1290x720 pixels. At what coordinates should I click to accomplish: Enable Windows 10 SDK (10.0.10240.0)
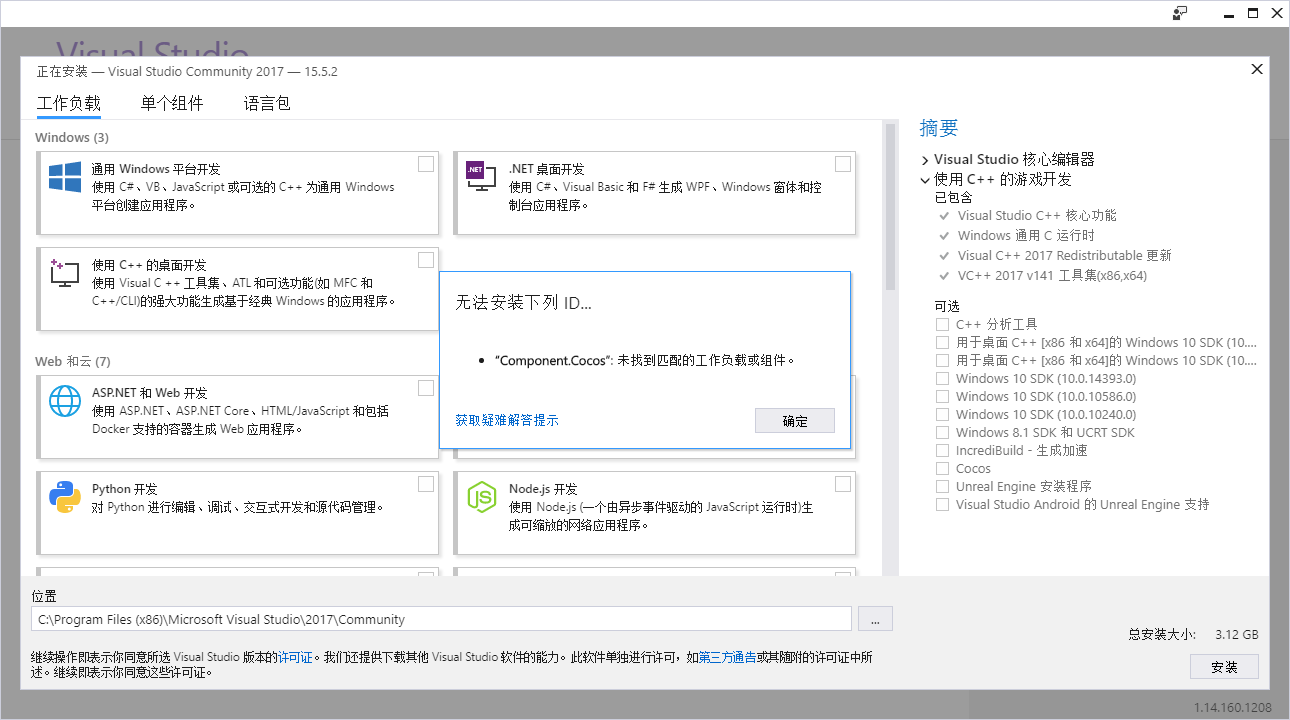click(942, 414)
